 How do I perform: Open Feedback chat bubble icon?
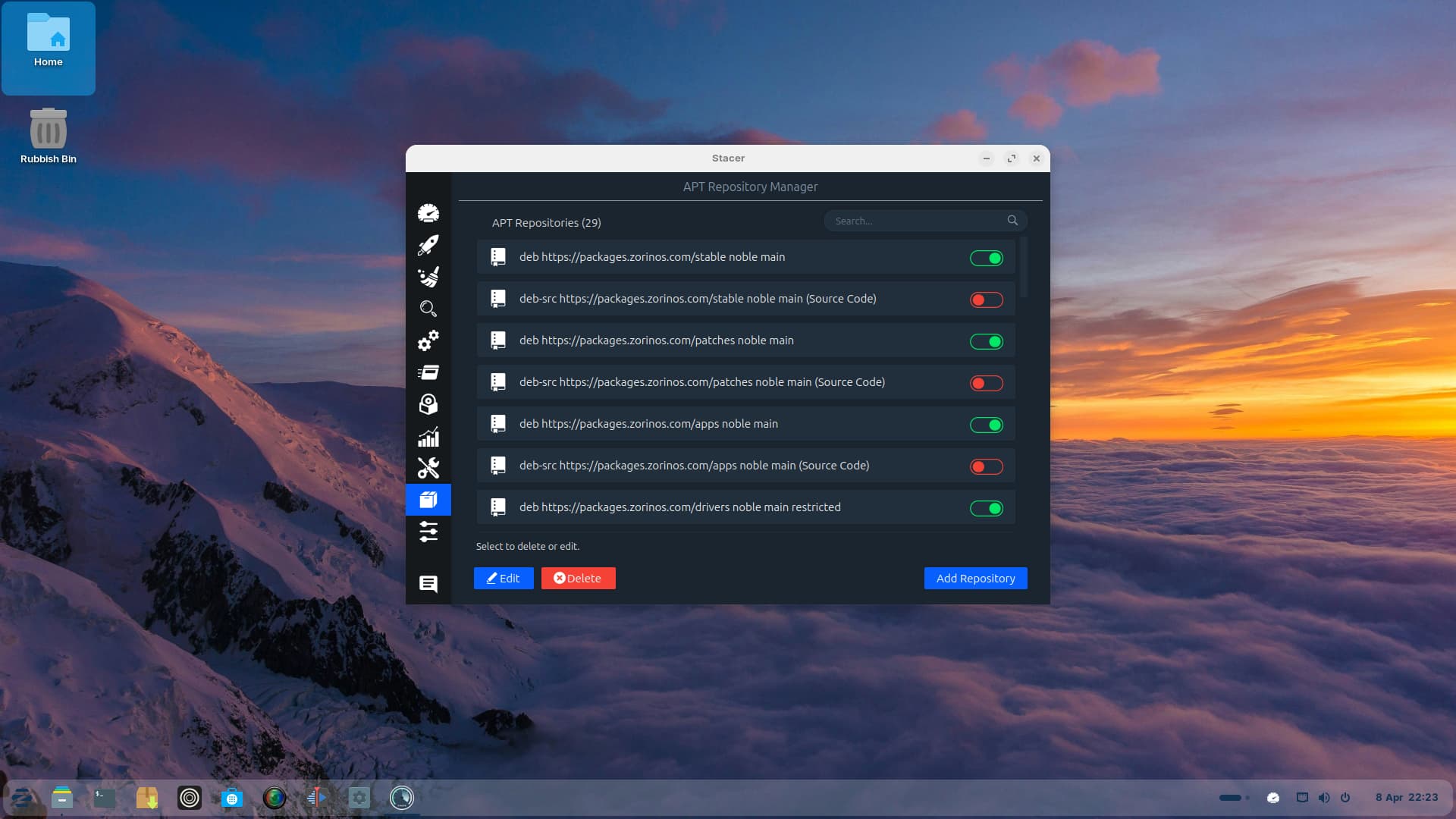(x=428, y=584)
